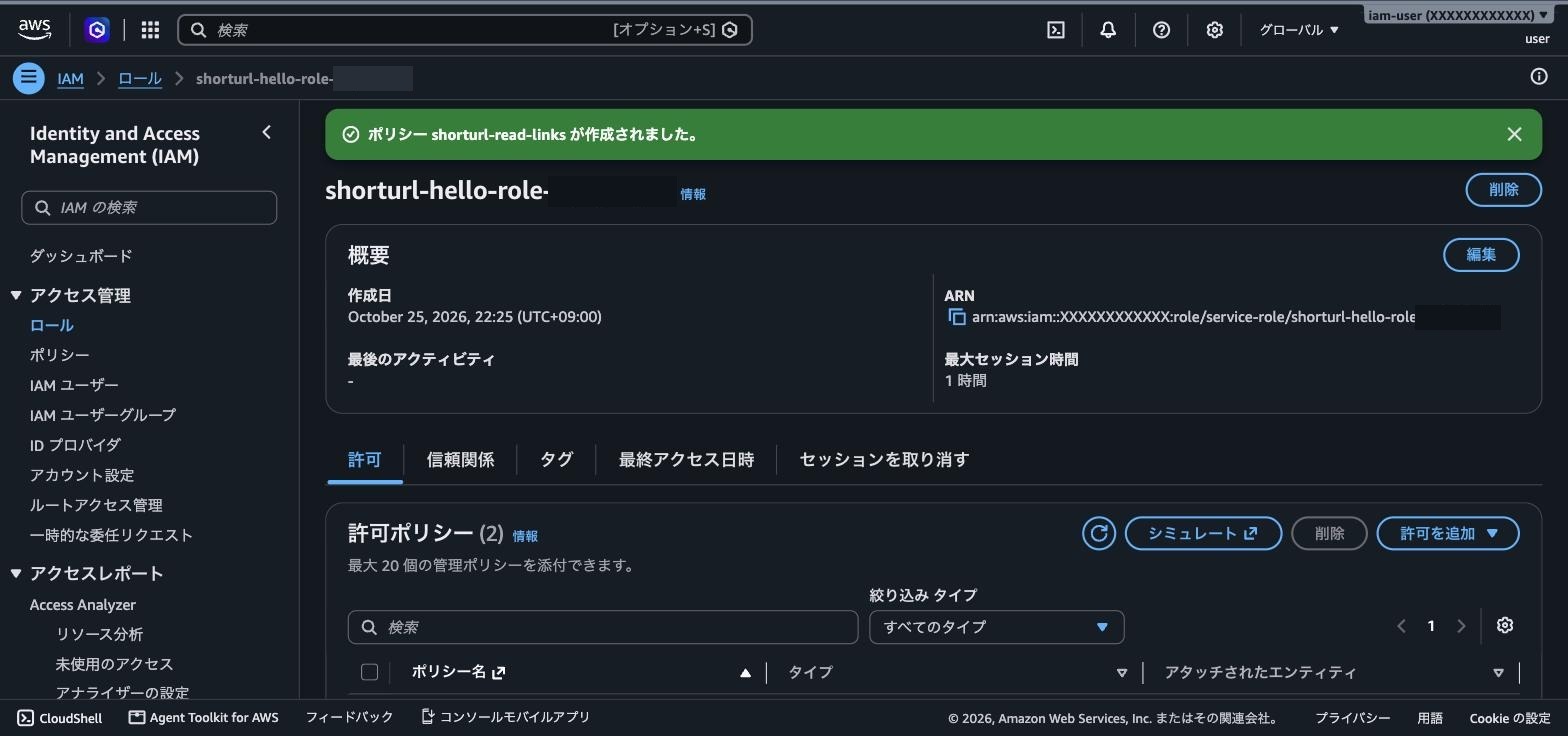The height and width of the screenshot is (736, 1568).
Task: Select all policies checkbox in table header
Action: tap(369, 672)
